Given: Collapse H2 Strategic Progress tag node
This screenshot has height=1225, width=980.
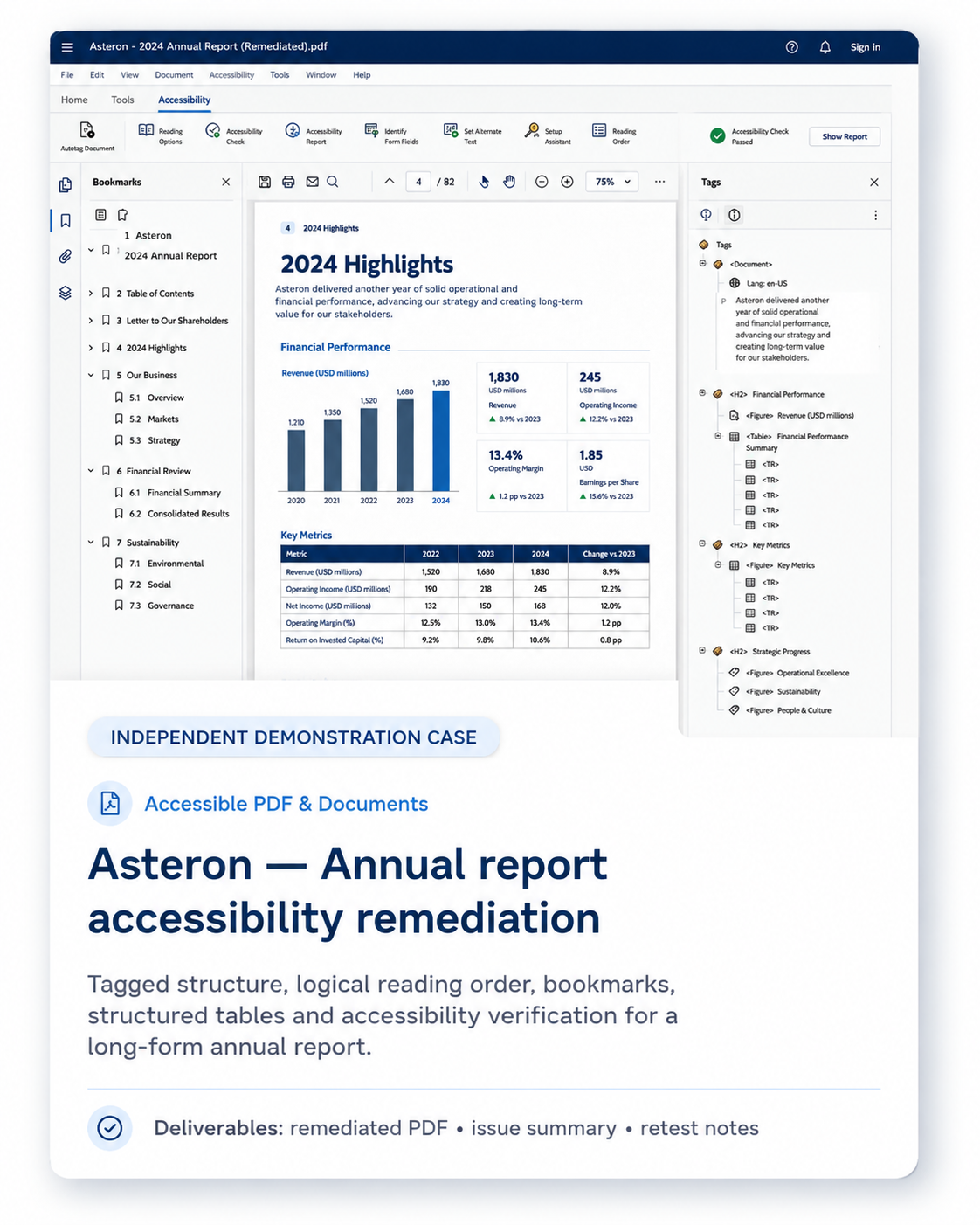Looking at the screenshot, I should 702,650.
